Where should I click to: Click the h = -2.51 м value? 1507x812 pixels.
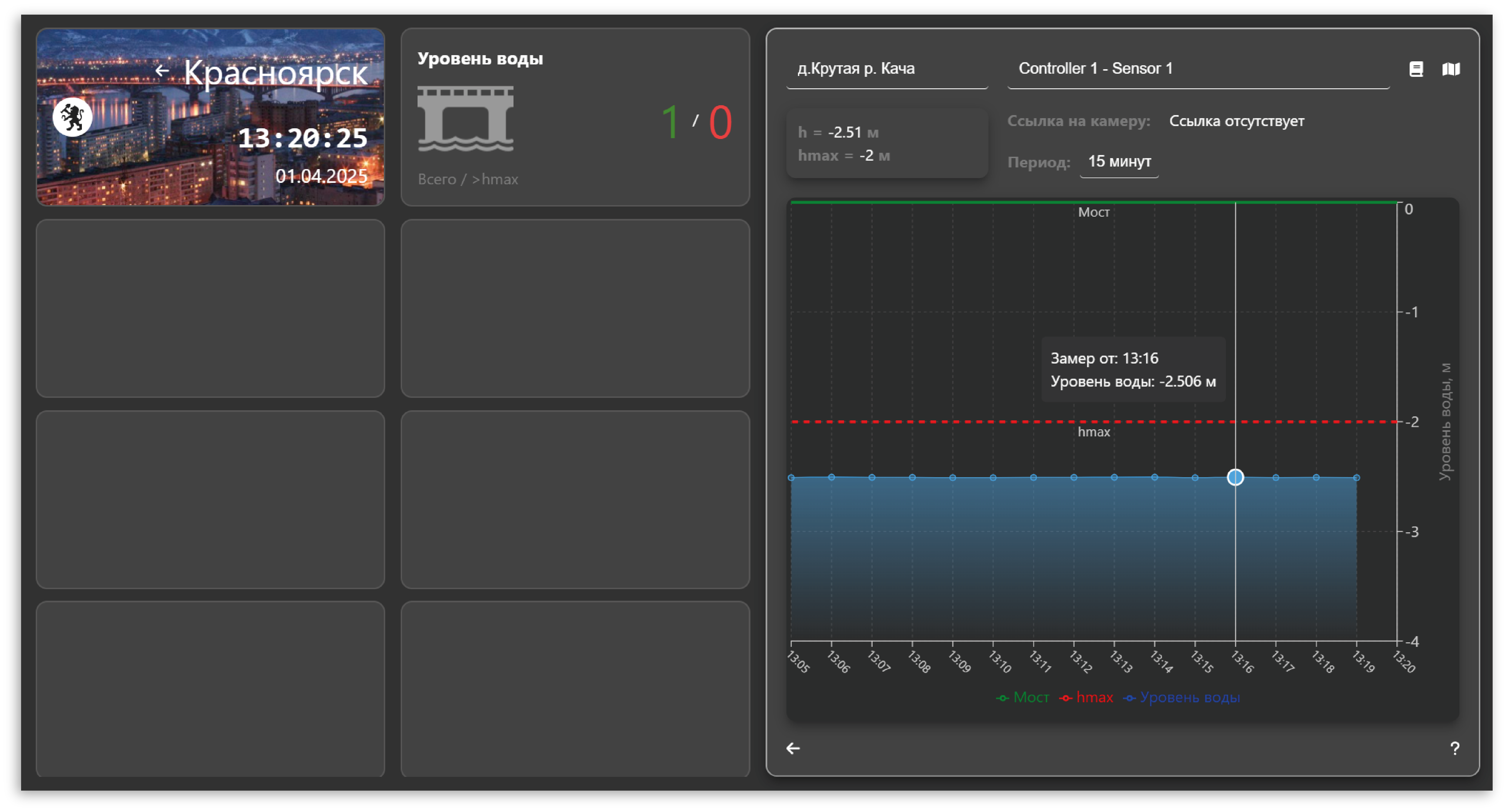[x=838, y=132]
